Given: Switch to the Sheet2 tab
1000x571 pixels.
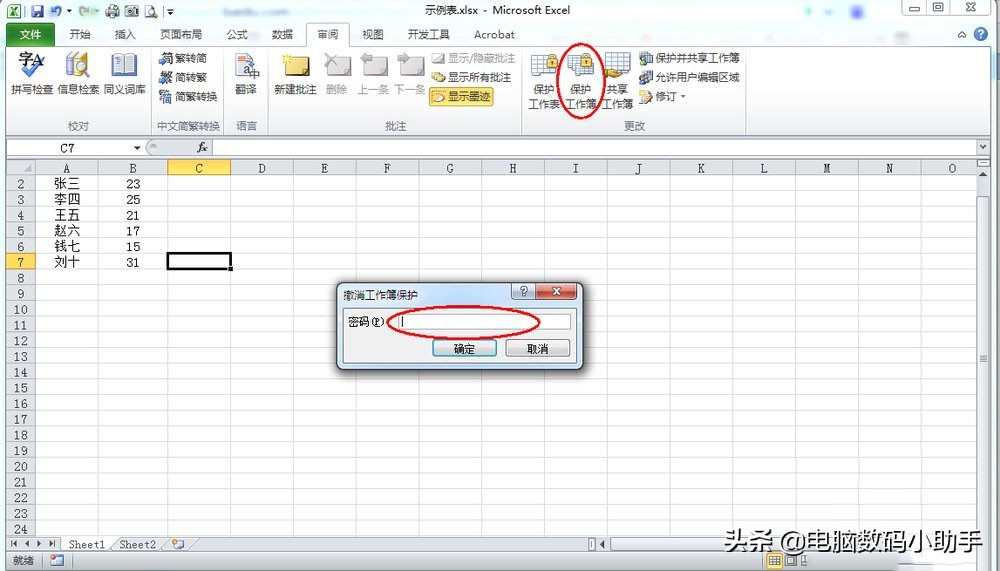Looking at the screenshot, I should 137,544.
